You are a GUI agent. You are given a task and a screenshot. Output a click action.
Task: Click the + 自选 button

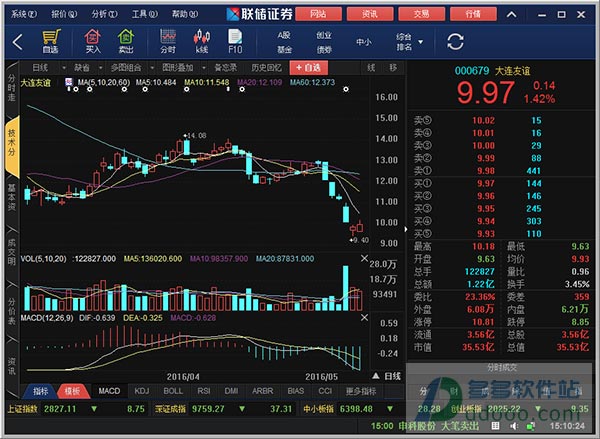(x=308, y=68)
